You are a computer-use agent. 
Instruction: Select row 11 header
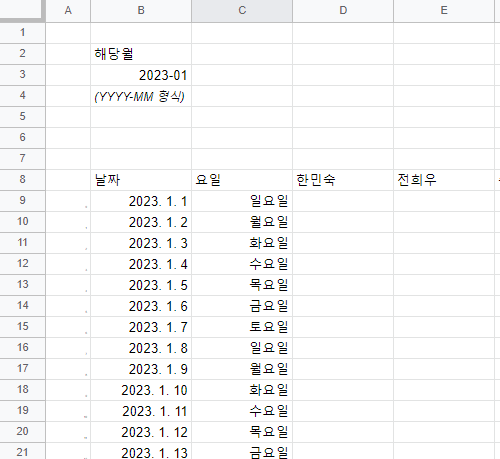pos(22,243)
